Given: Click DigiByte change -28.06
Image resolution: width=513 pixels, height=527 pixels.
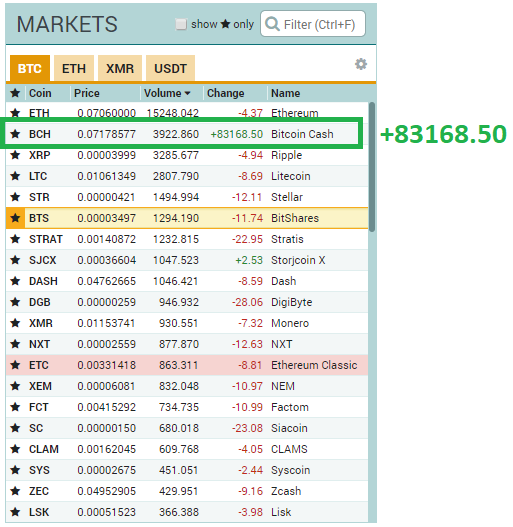Looking at the screenshot, I should click(x=247, y=302).
